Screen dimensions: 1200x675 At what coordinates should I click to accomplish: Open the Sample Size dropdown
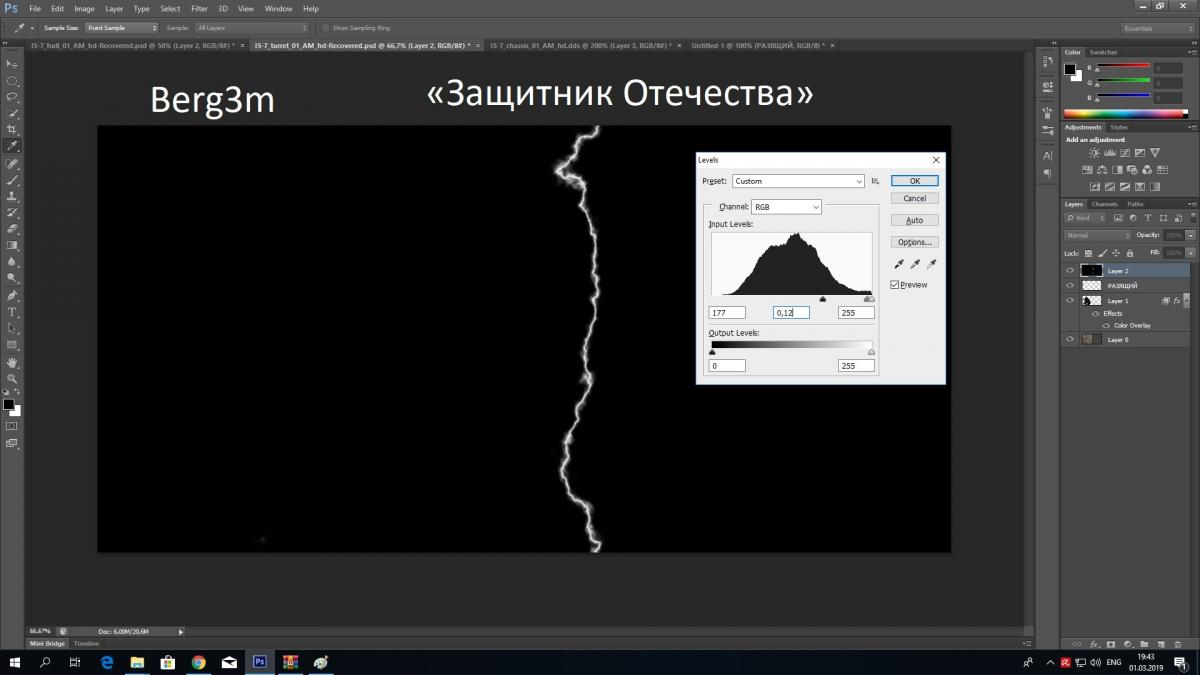(120, 28)
